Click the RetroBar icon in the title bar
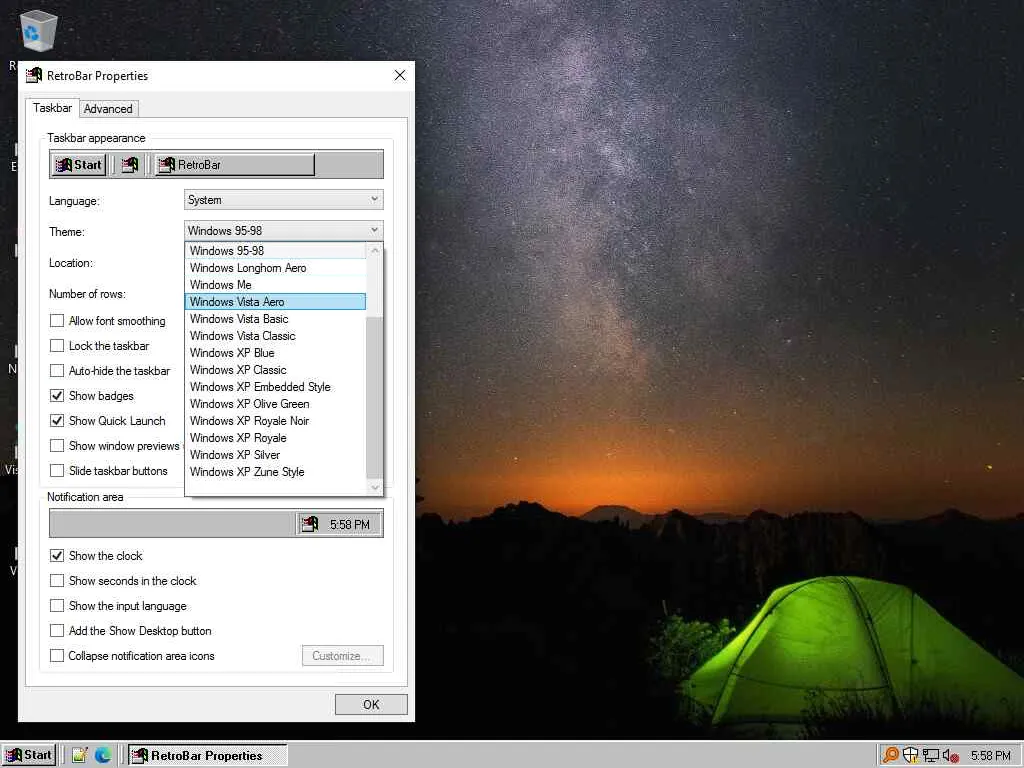Image resolution: width=1024 pixels, height=768 pixels. (34, 76)
